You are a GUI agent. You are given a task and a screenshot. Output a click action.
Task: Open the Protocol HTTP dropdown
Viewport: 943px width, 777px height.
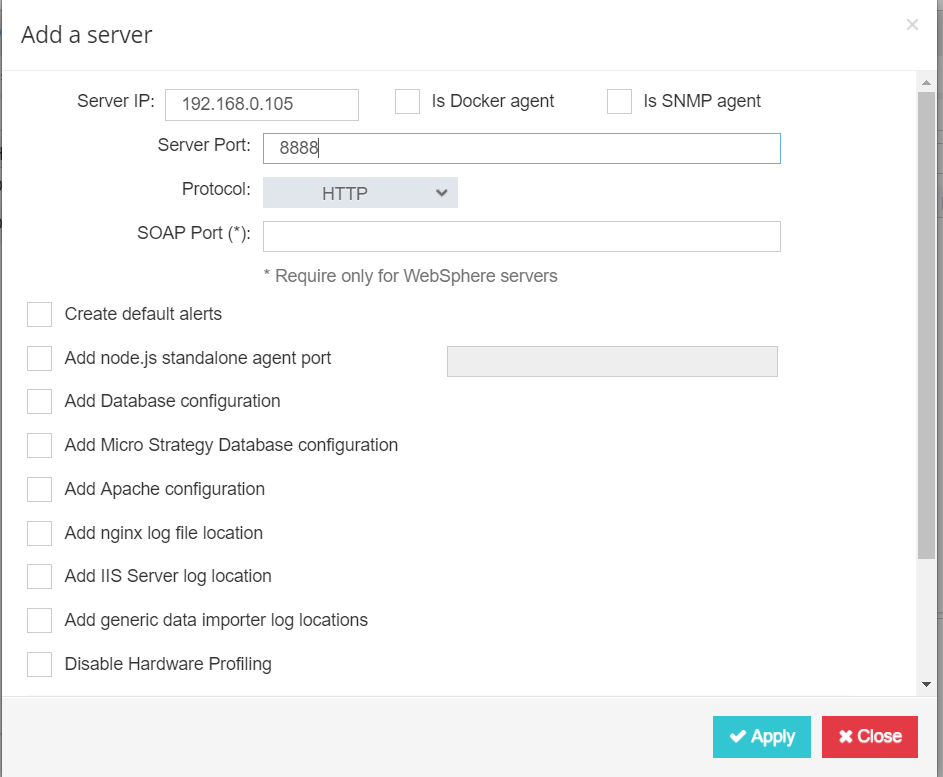pyautogui.click(x=360, y=193)
